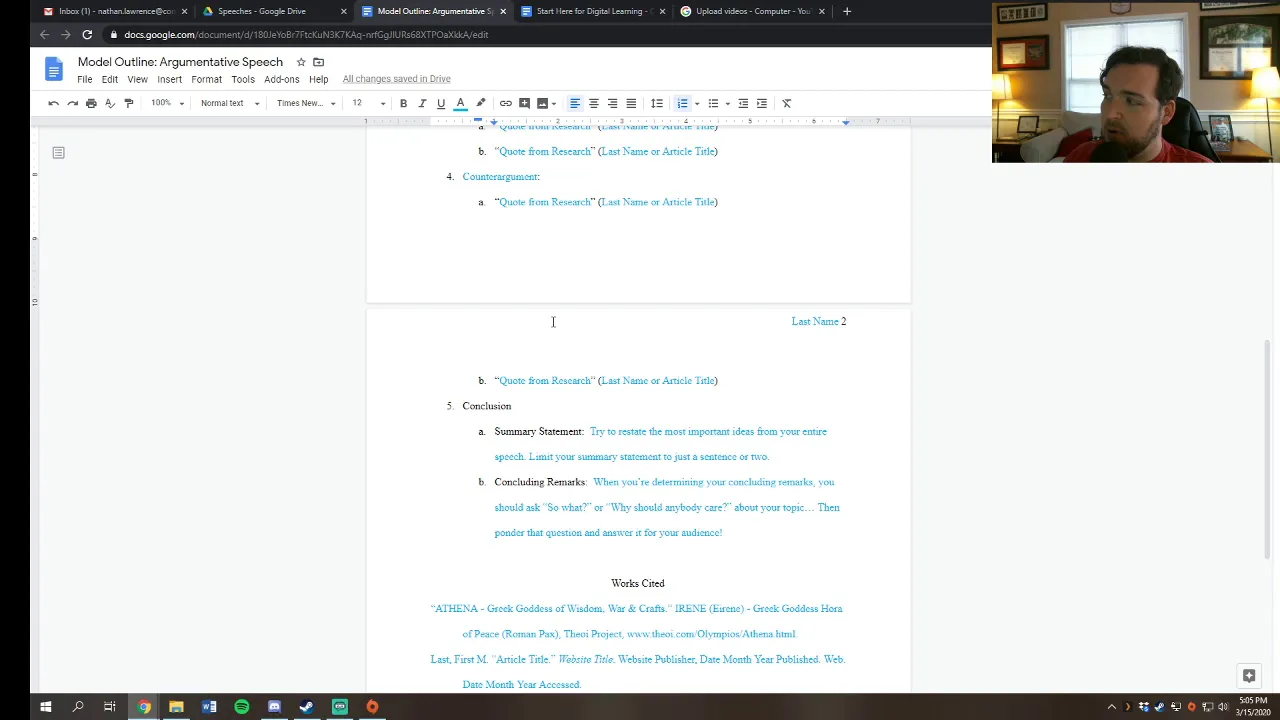Undo the last edit with the undo icon
Viewport: 1280px width, 720px height.
coord(54,103)
